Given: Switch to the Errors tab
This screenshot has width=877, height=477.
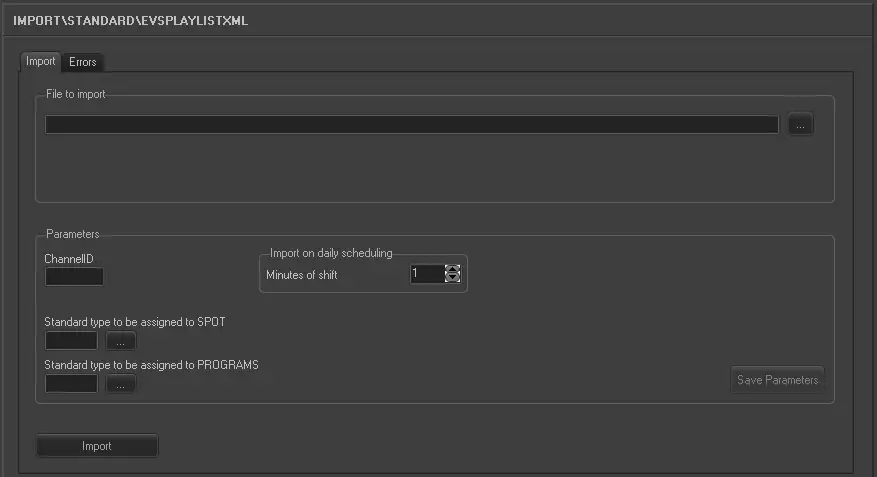Looking at the screenshot, I should (x=83, y=62).
